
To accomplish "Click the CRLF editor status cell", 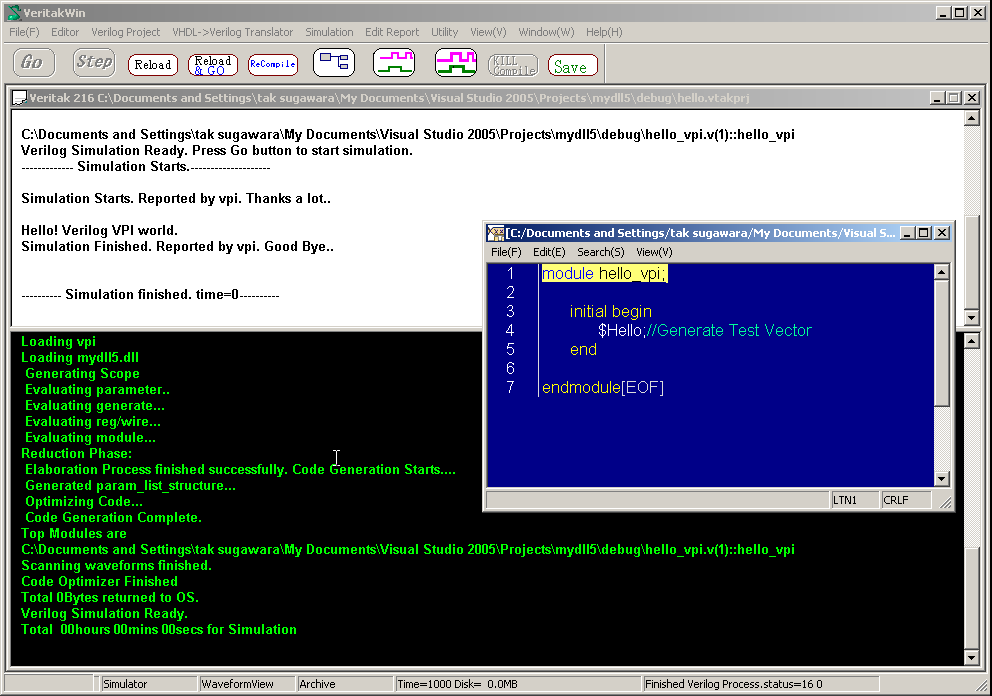I will click(906, 500).
